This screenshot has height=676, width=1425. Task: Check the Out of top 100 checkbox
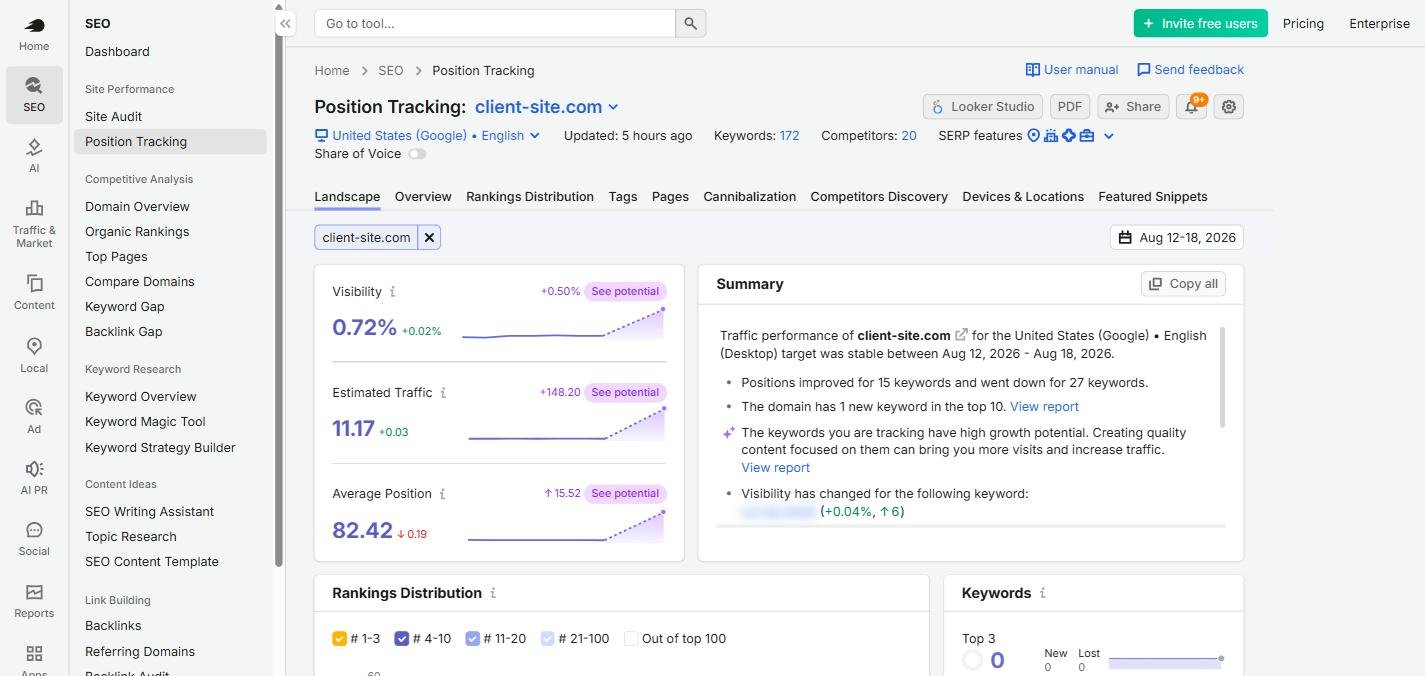(x=631, y=639)
